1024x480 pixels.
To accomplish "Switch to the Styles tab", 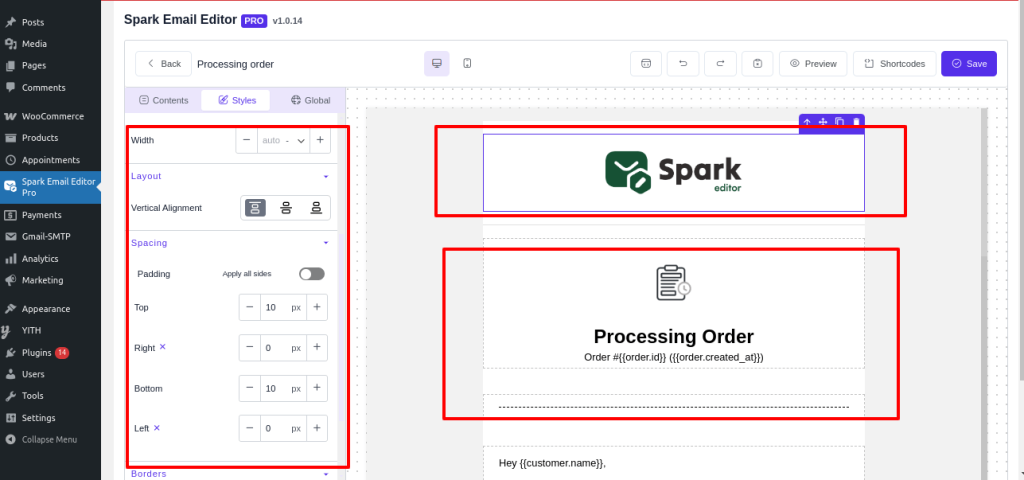I will [236, 101].
